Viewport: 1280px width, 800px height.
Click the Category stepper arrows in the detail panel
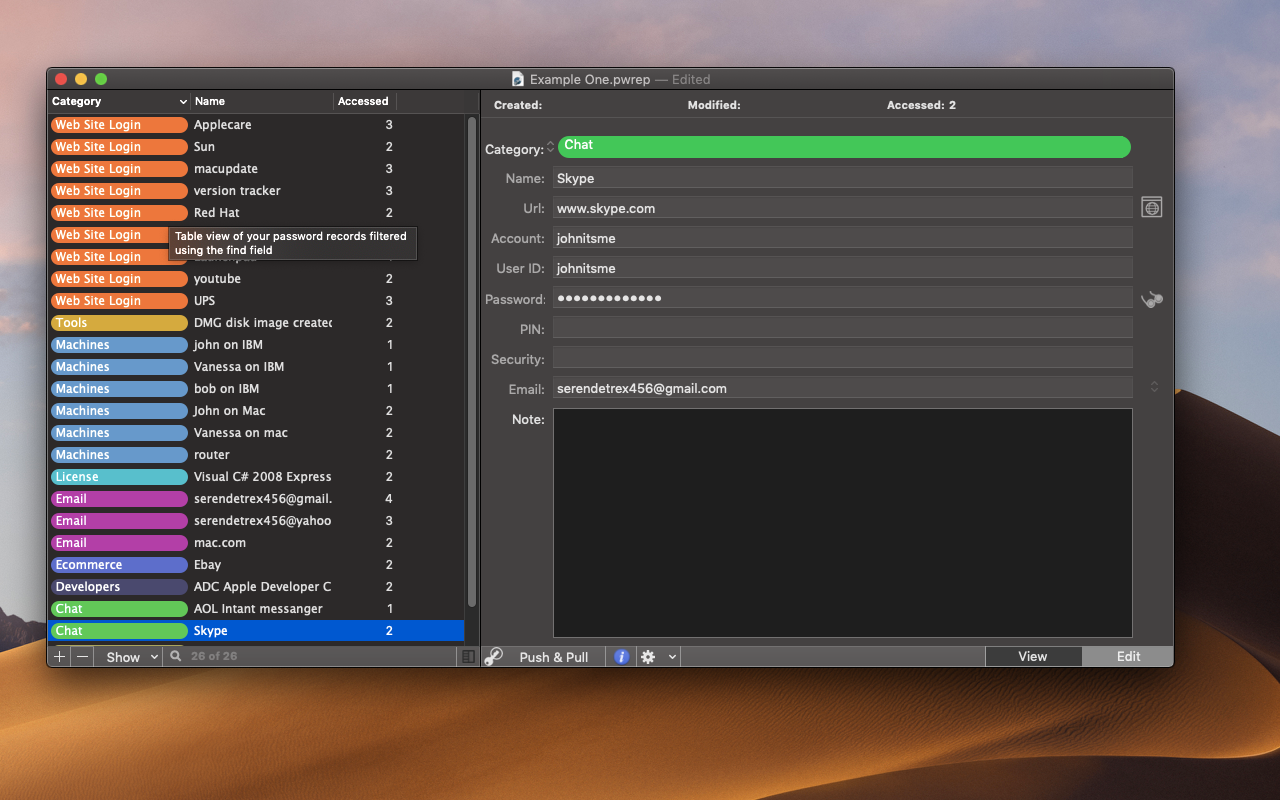550,148
